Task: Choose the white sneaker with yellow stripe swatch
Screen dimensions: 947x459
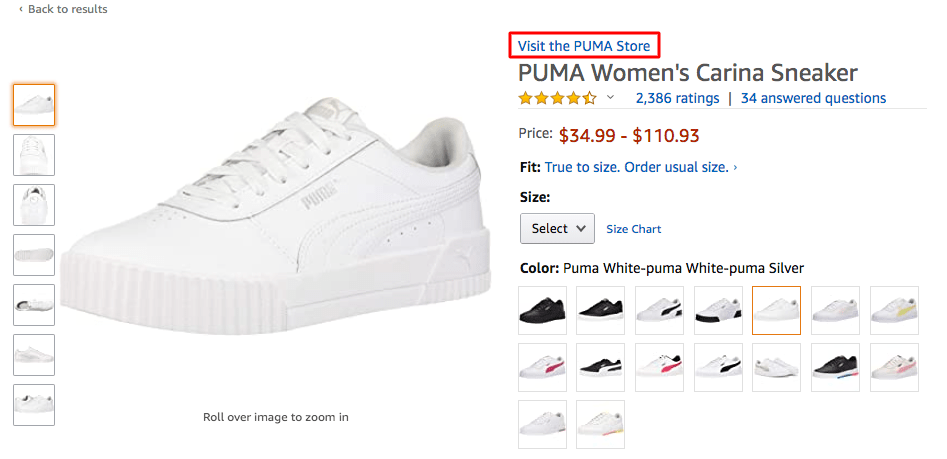Action: [x=894, y=310]
